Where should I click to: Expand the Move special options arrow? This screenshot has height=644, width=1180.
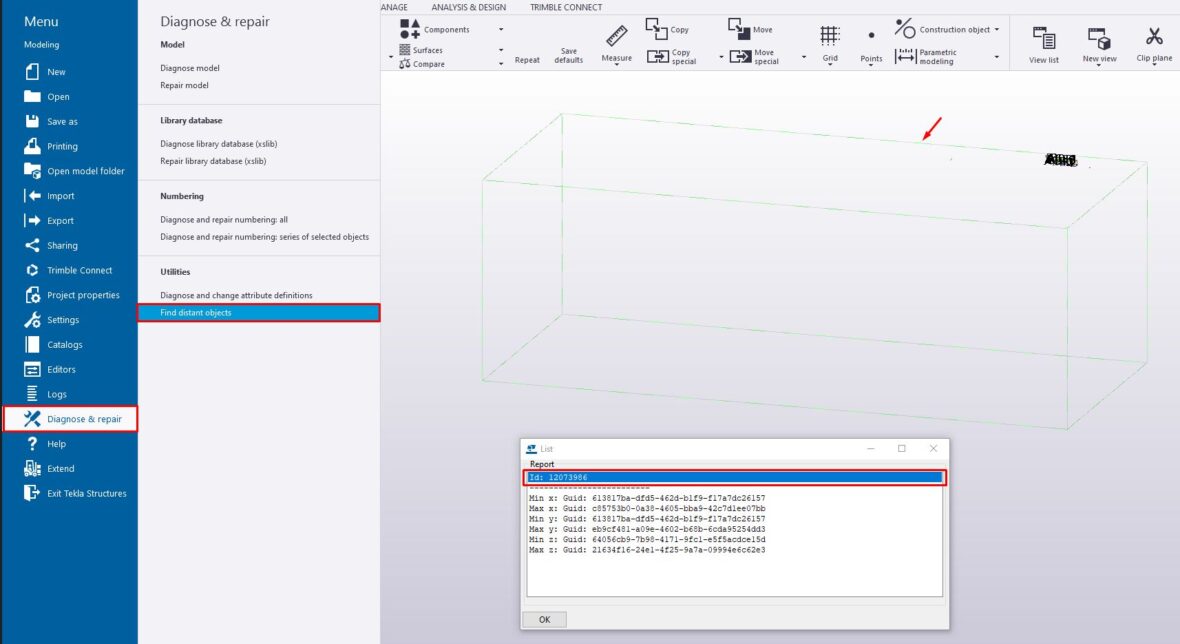(804, 57)
